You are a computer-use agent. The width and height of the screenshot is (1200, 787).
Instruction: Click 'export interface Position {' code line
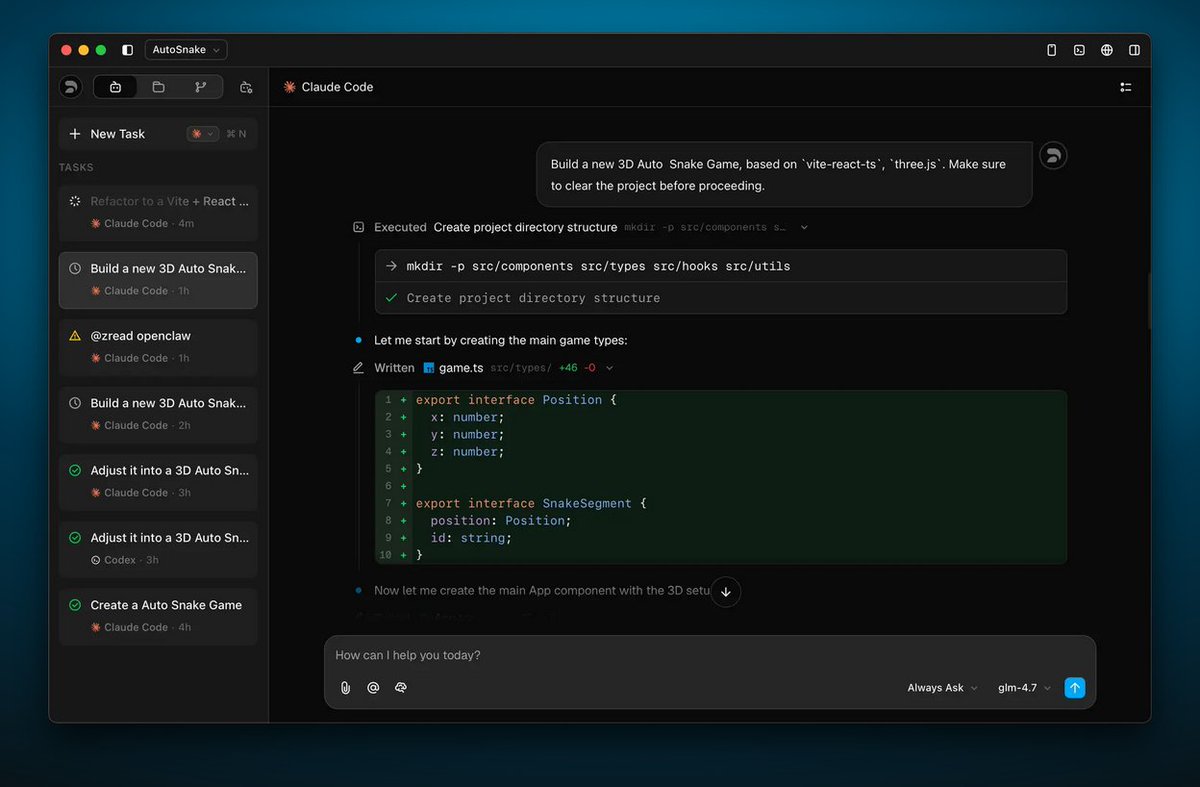click(x=516, y=400)
